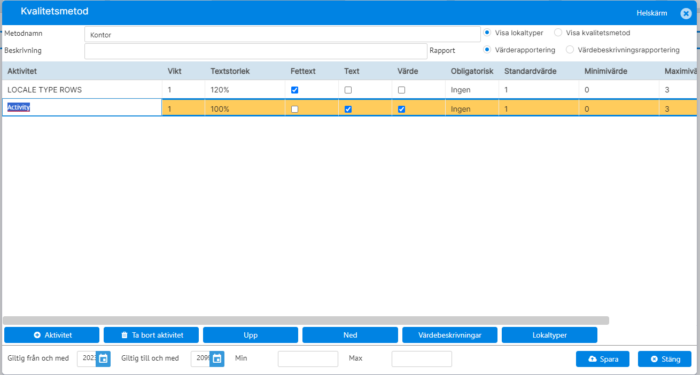Select Visa lokaltyper radio button
This screenshot has height=375, width=700.
(x=487, y=33)
